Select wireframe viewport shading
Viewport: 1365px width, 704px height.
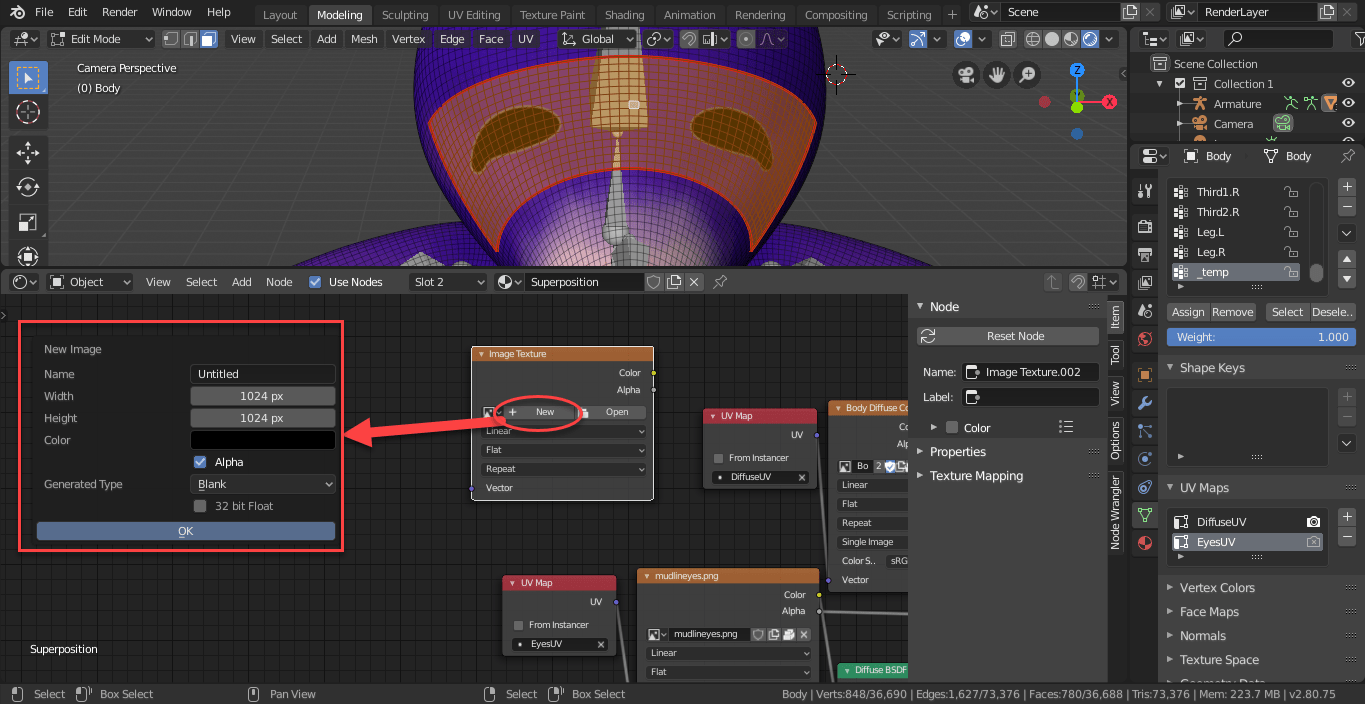coord(1034,39)
